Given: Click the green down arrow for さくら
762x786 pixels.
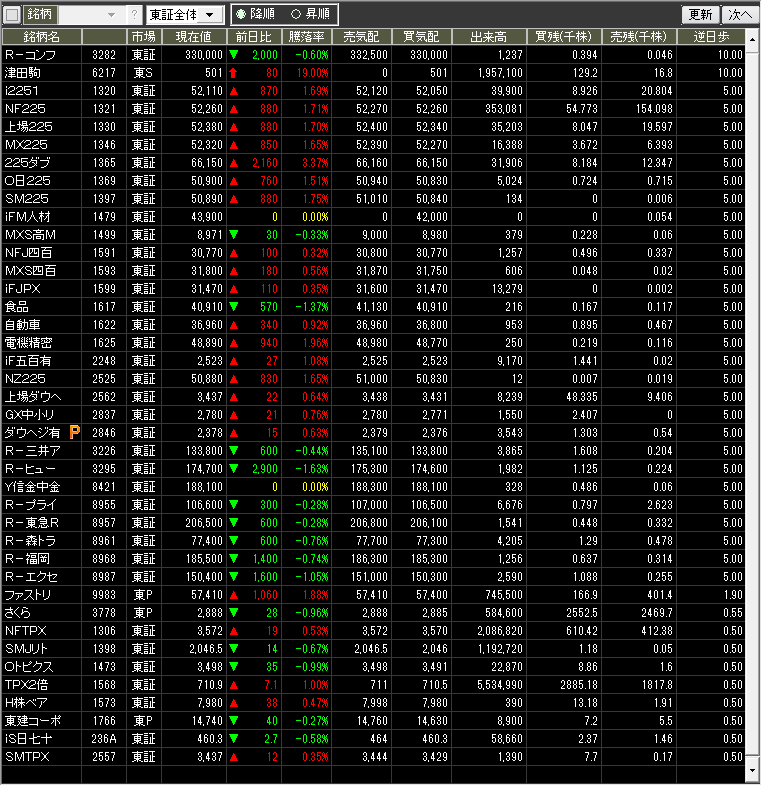Looking at the screenshot, I should [x=233, y=612].
